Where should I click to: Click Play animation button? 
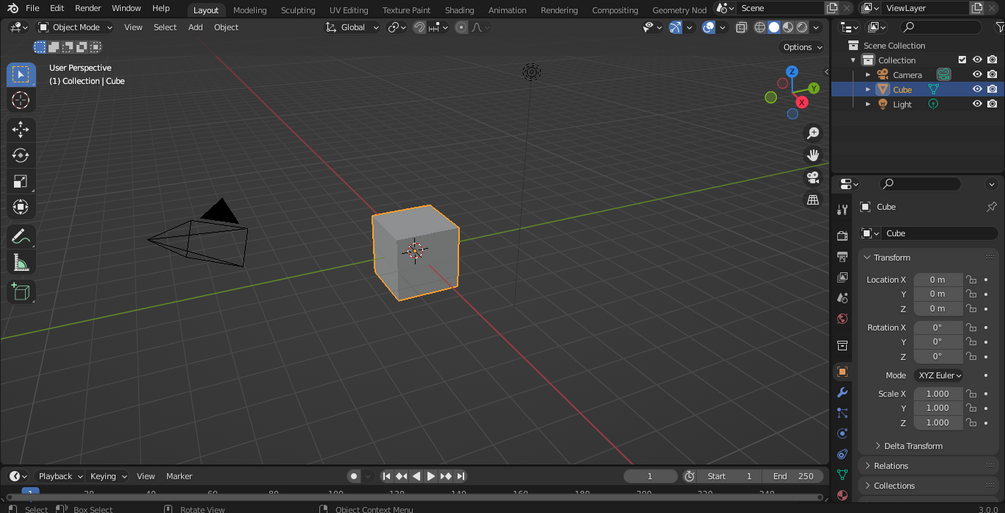(x=431, y=476)
